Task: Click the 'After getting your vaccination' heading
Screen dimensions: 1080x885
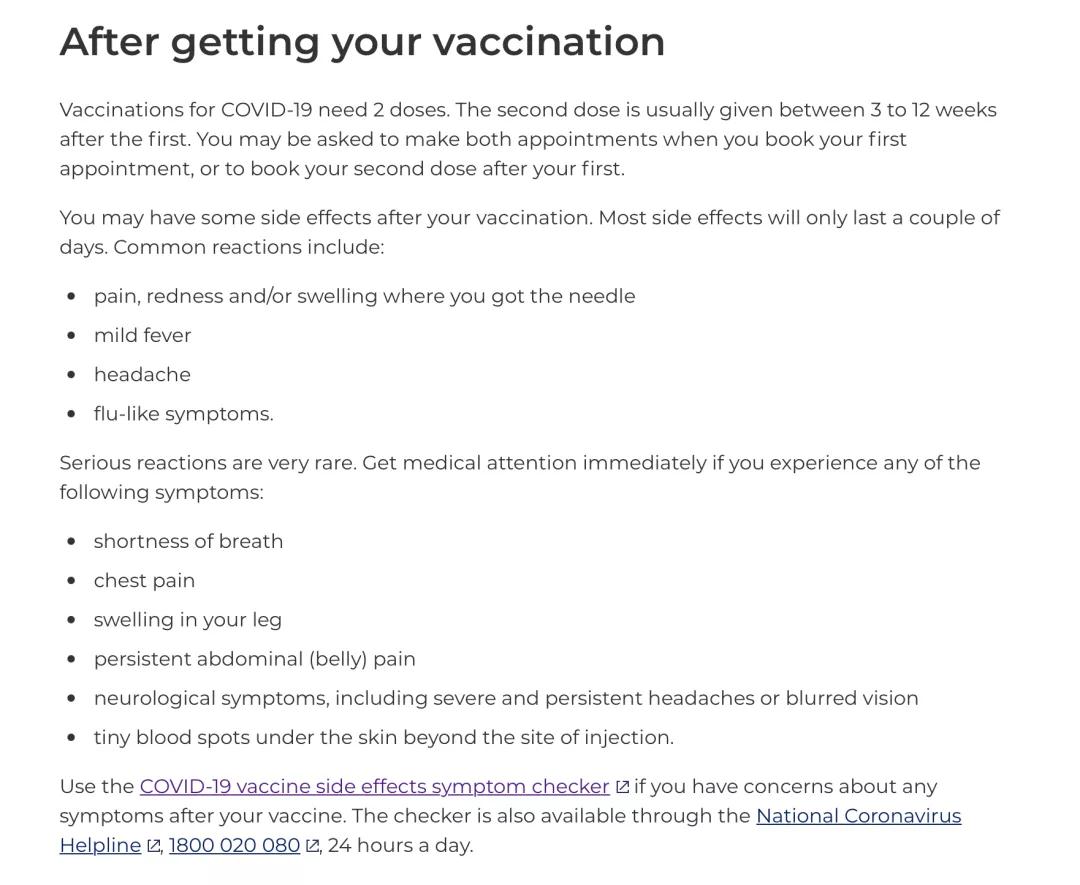Action: [362, 41]
